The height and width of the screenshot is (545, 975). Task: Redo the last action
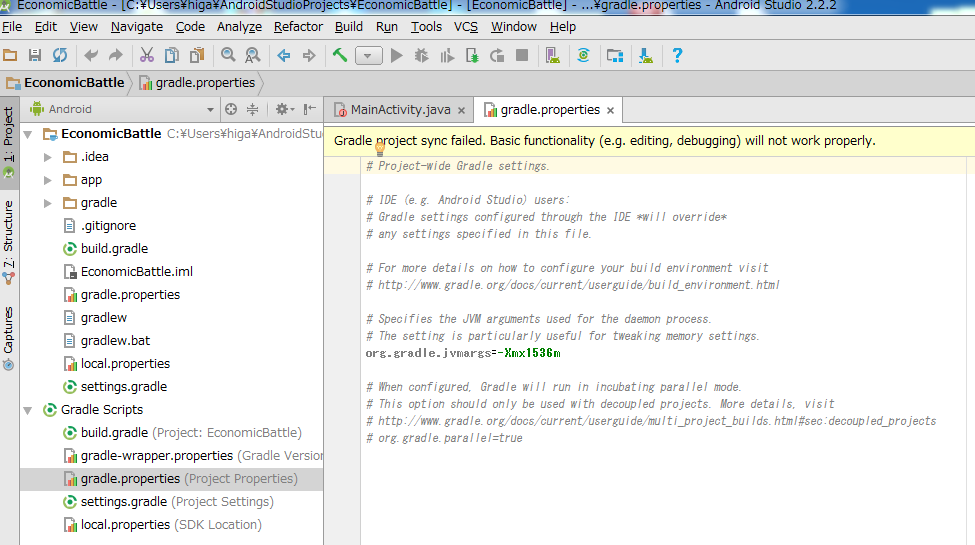pyautogui.click(x=116, y=55)
